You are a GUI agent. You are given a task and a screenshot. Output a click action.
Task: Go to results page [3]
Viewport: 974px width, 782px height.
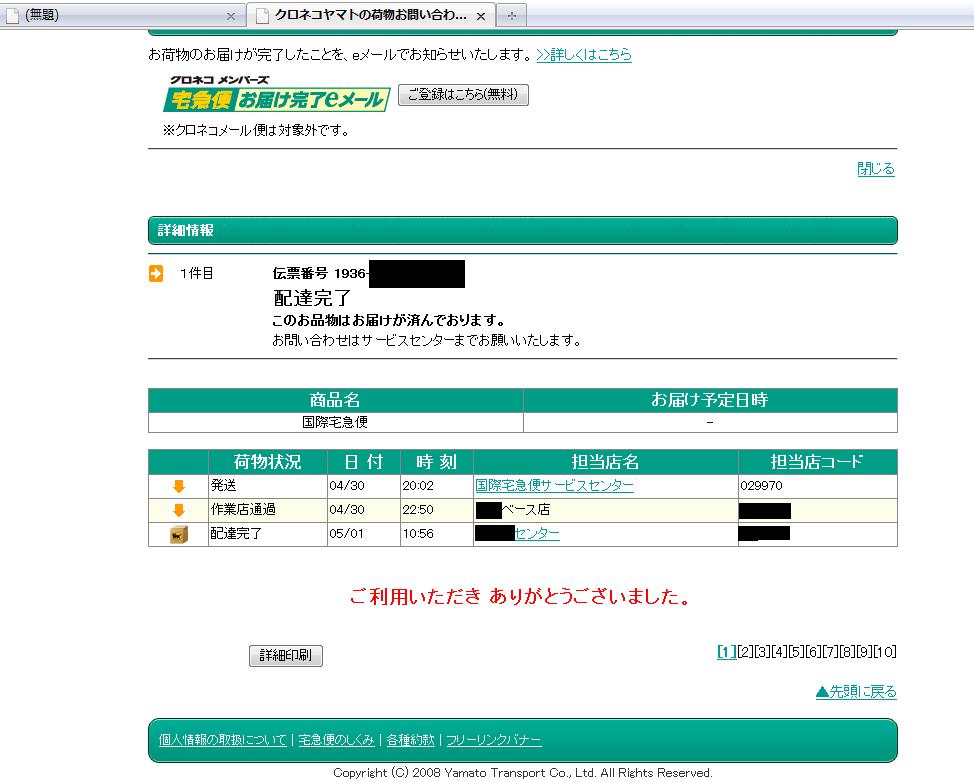762,652
